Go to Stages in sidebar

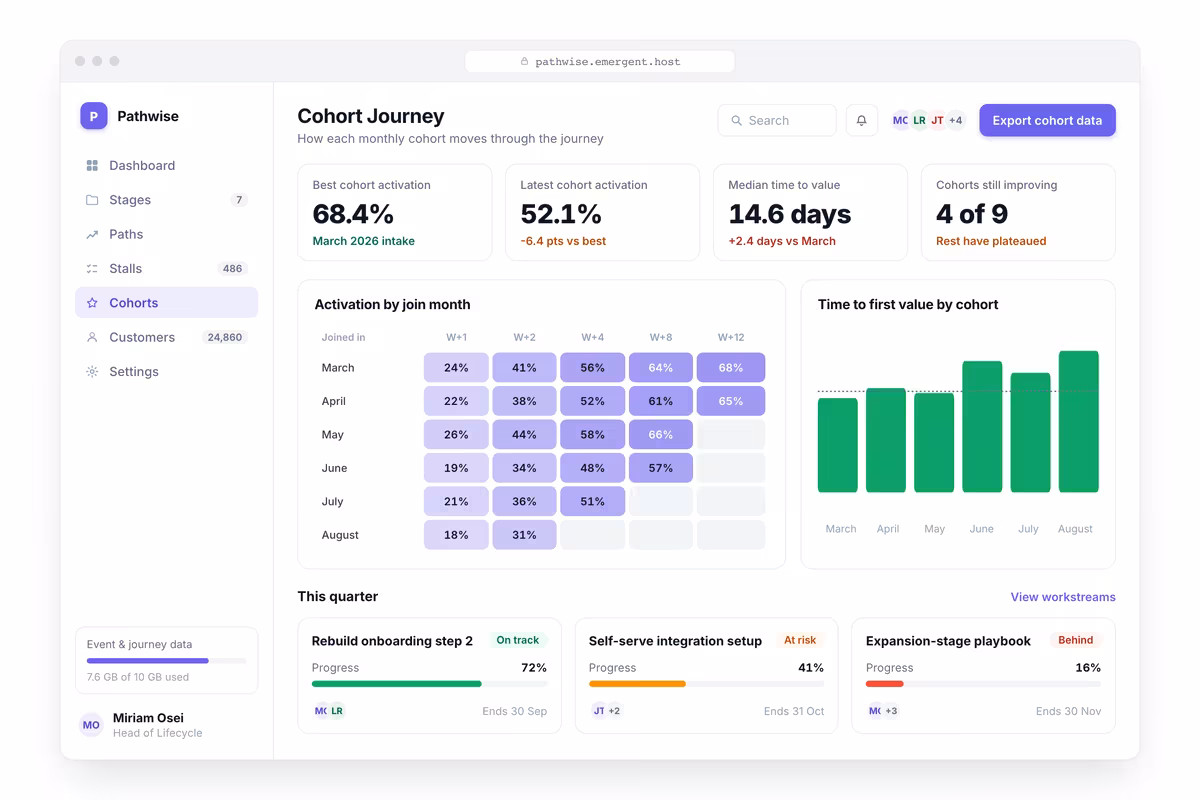click(166, 200)
